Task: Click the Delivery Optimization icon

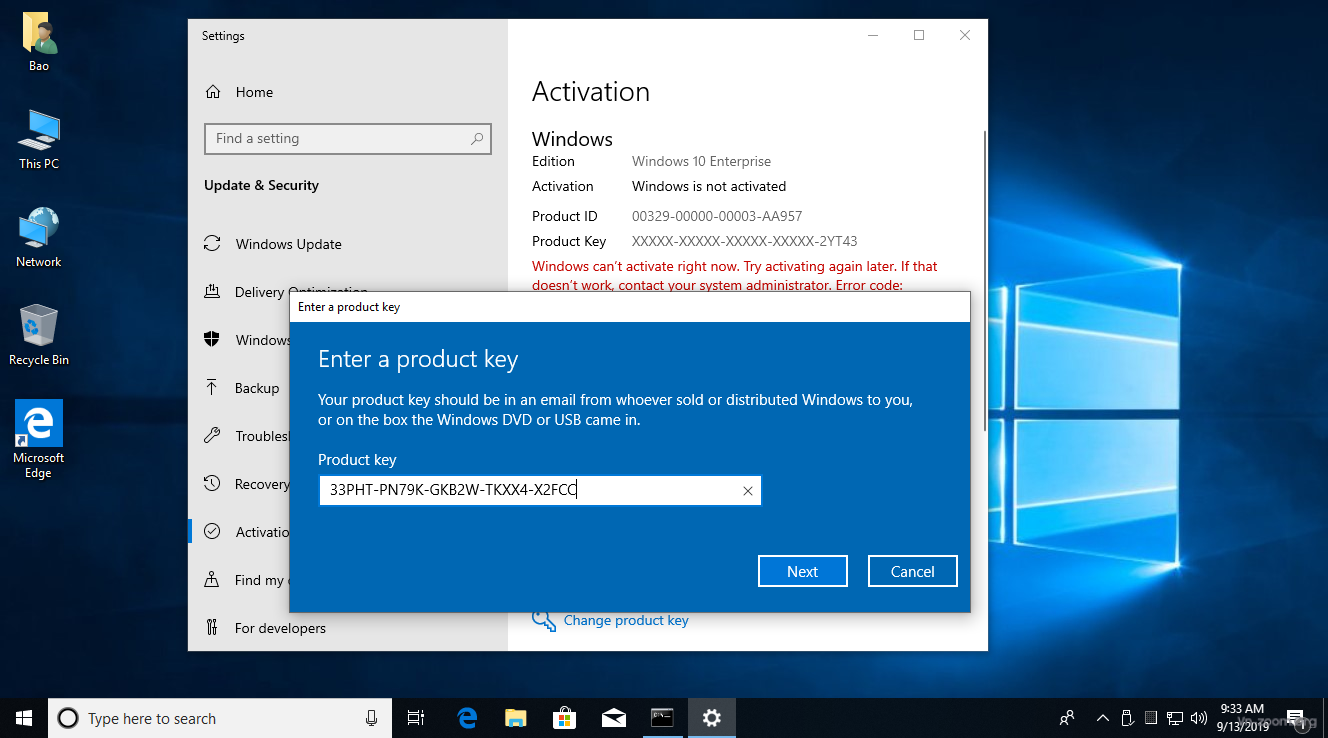Action: tap(212, 291)
